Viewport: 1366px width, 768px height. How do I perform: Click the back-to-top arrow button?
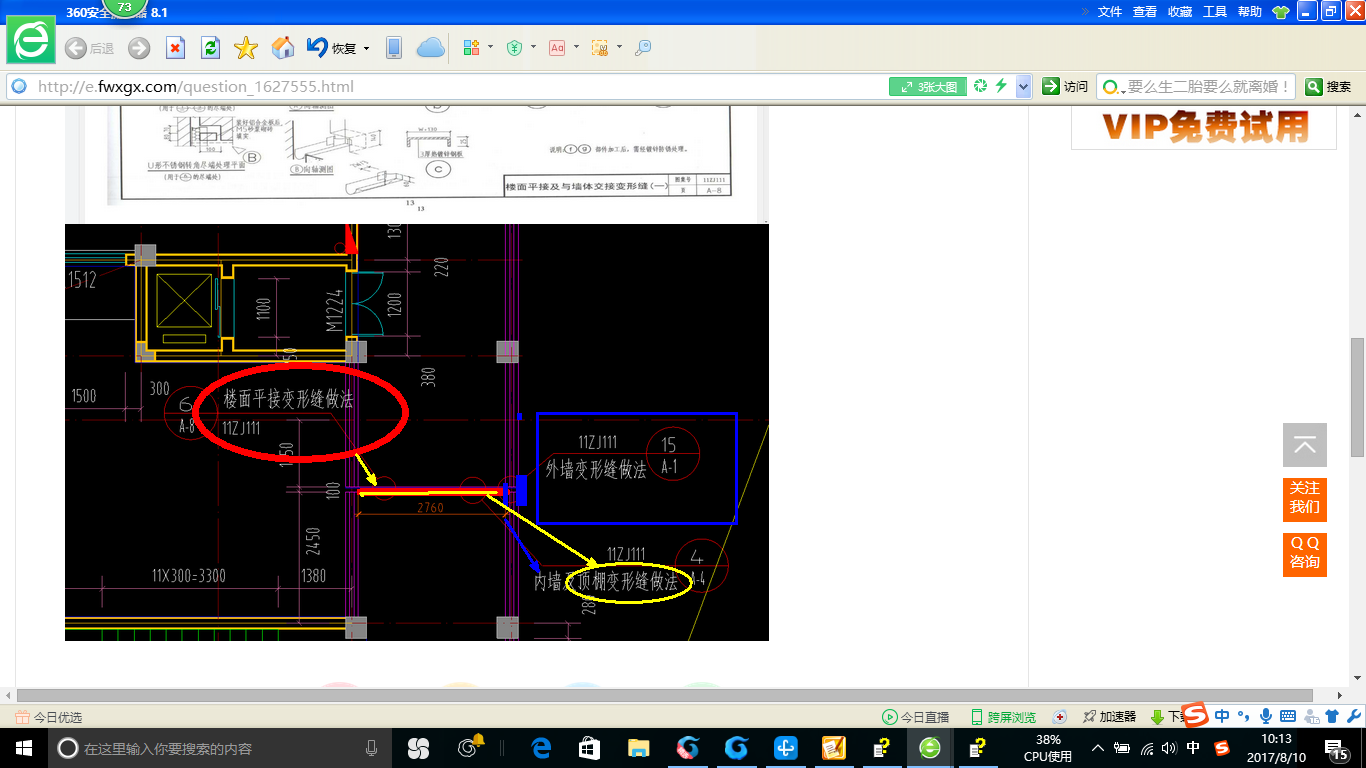coord(1305,445)
